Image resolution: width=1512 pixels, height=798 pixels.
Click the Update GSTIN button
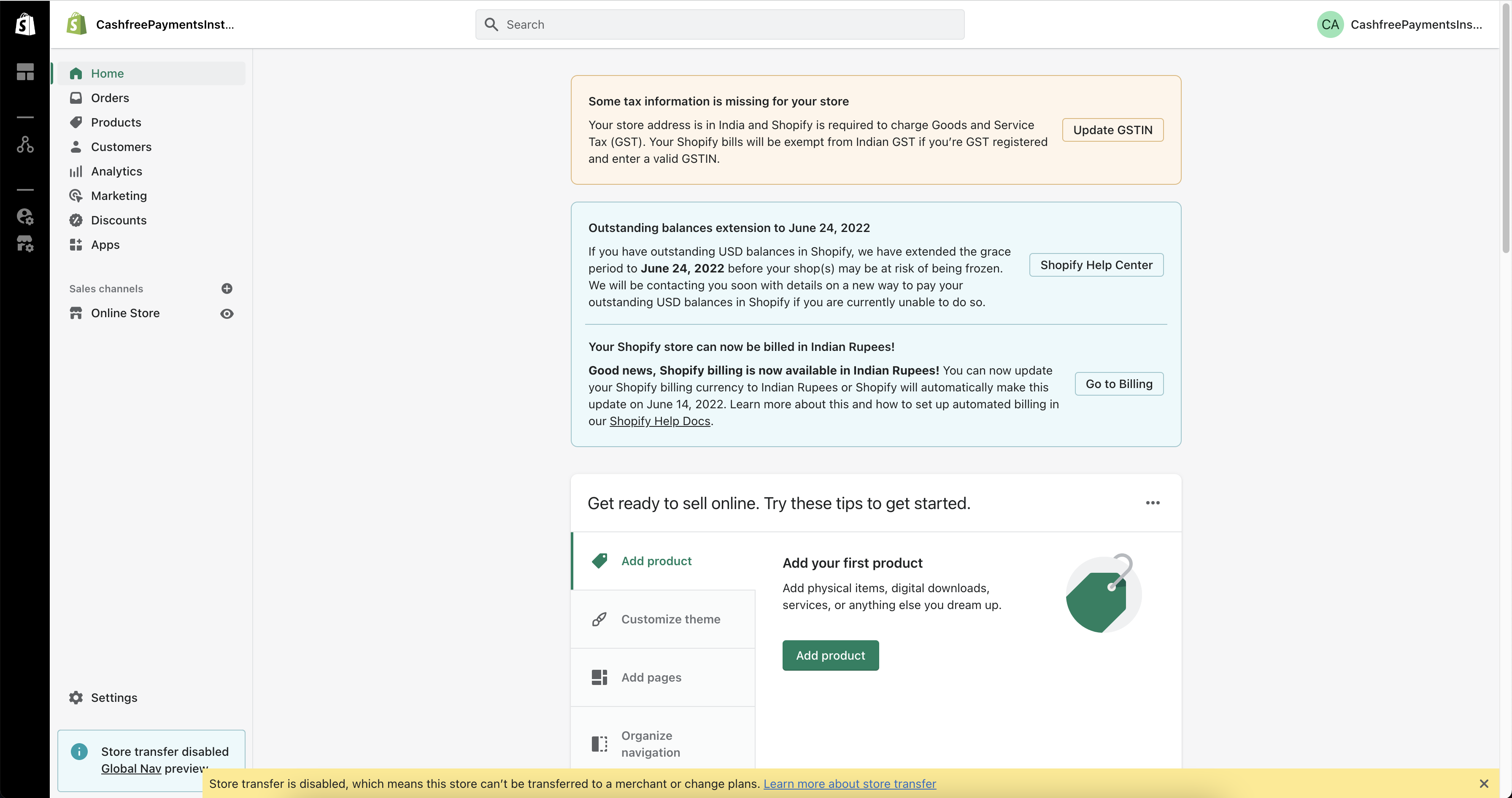(x=1113, y=129)
